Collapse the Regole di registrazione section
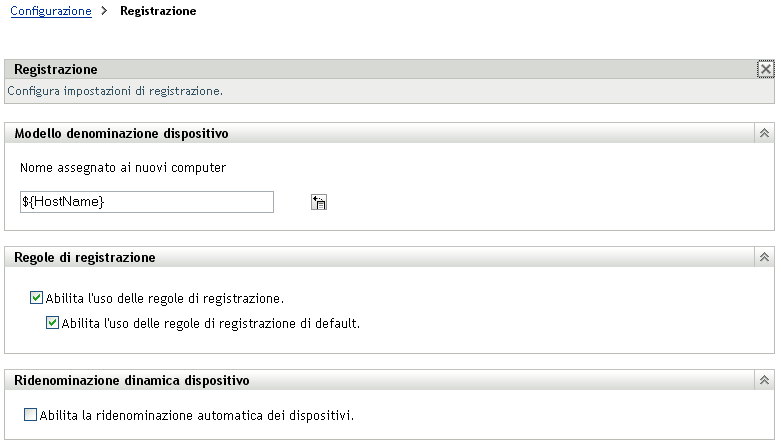The width and height of the screenshot is (781, 447). click(764, 258)
